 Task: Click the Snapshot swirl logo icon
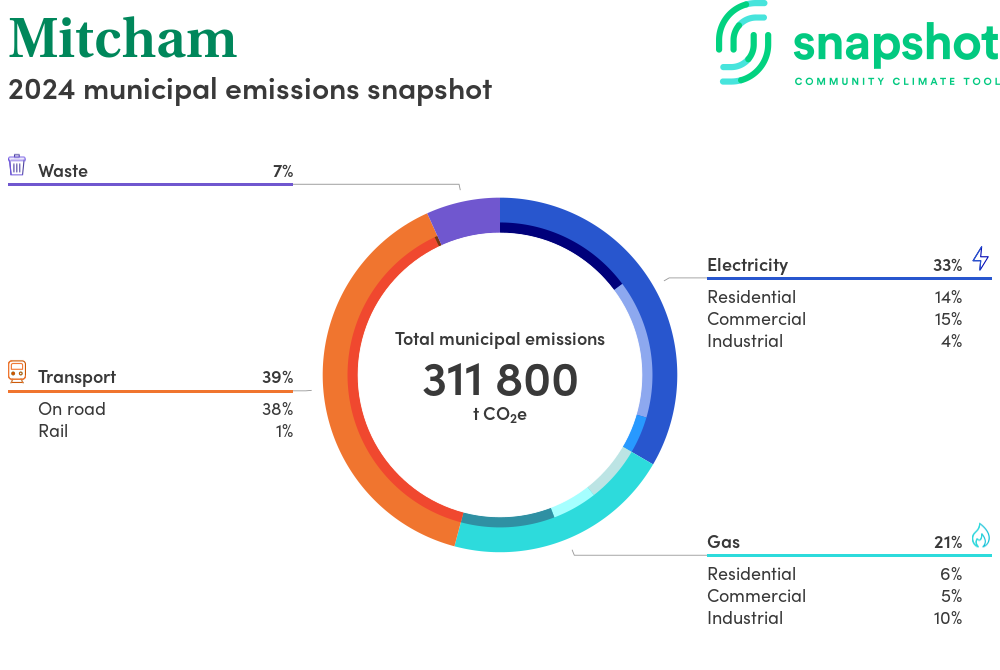tap(745, 42)
